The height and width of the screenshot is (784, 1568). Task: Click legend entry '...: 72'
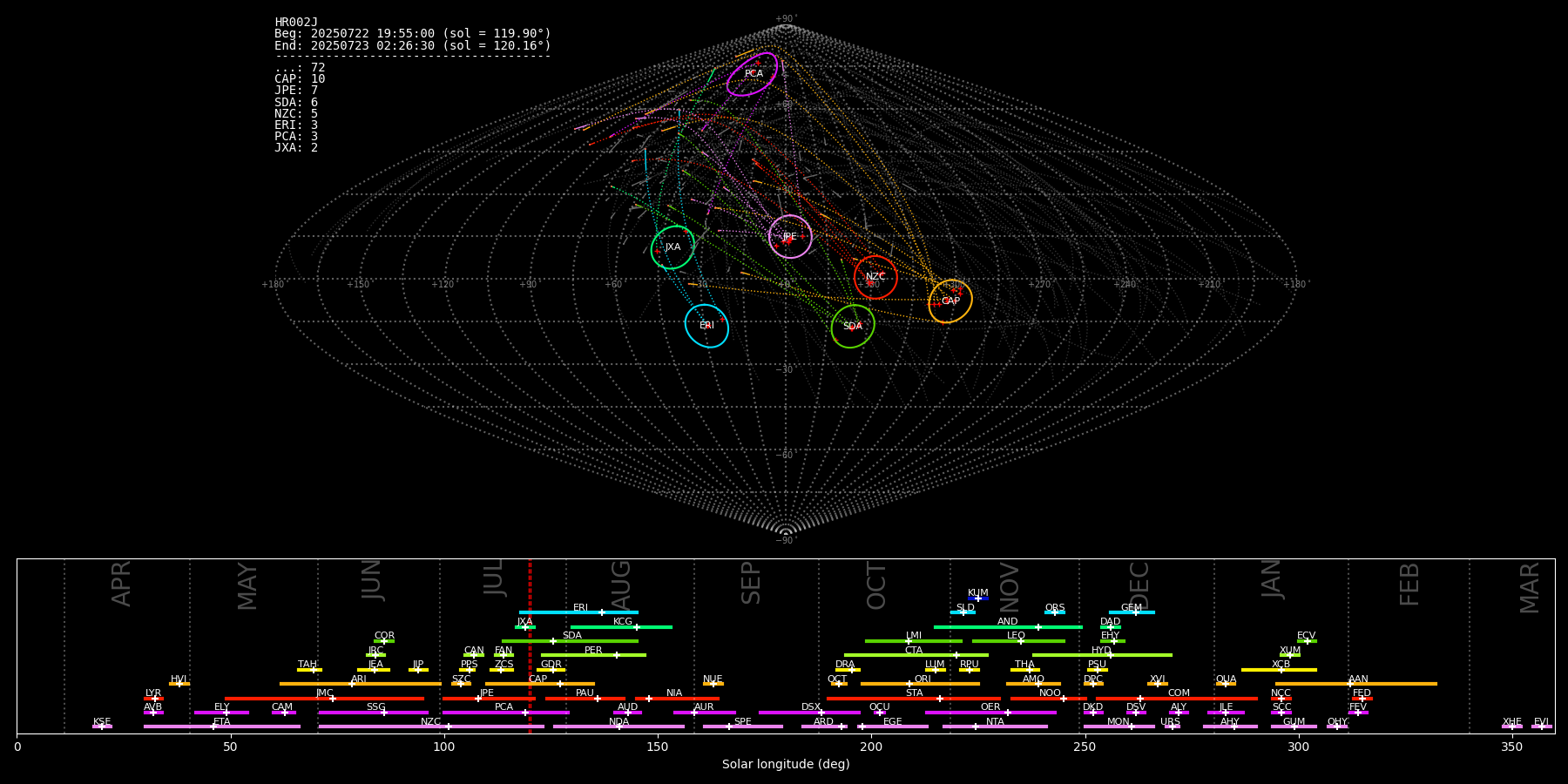click(x=300, y=68)
